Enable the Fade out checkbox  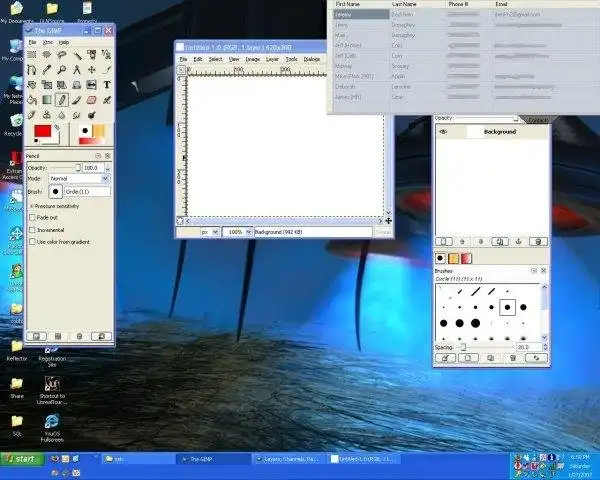33,217
